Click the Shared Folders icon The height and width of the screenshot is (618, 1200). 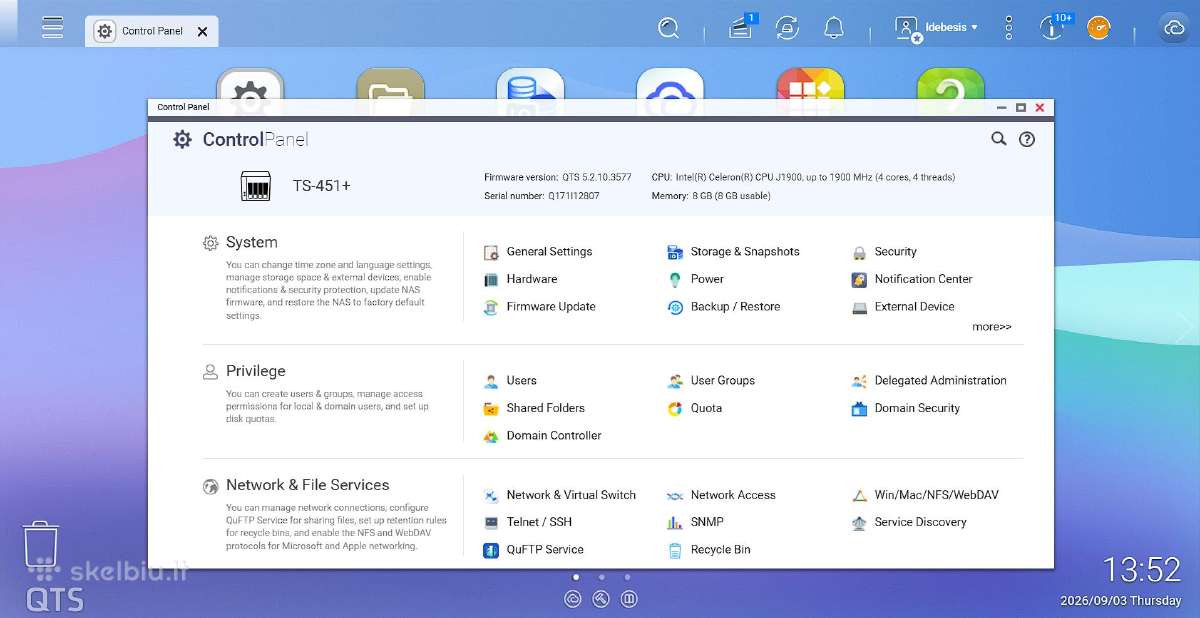(491, 408)
